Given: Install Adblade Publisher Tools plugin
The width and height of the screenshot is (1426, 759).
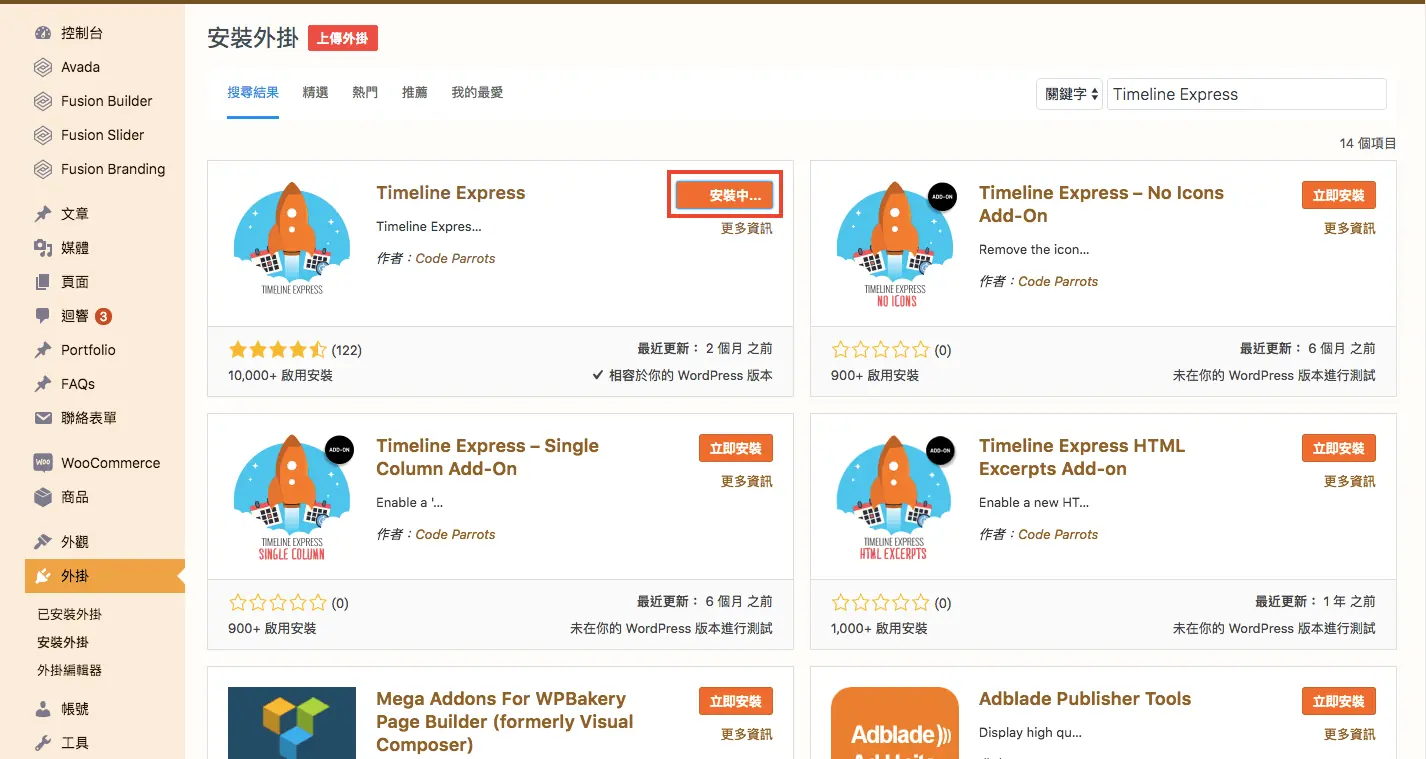Looking at the screenshot, I should (1339, 702).
